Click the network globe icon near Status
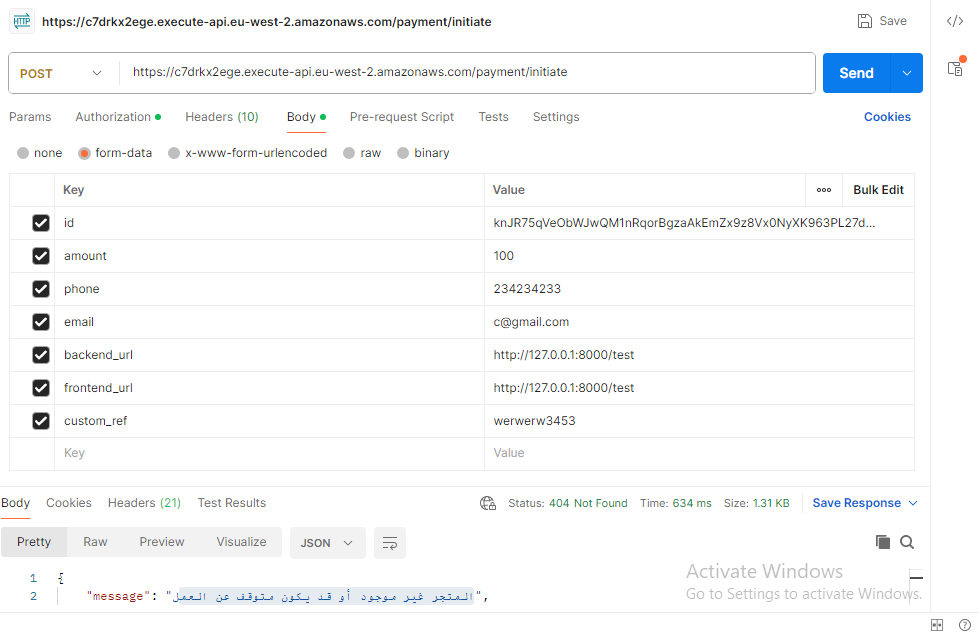979x633 pixels. click(488, 503)
